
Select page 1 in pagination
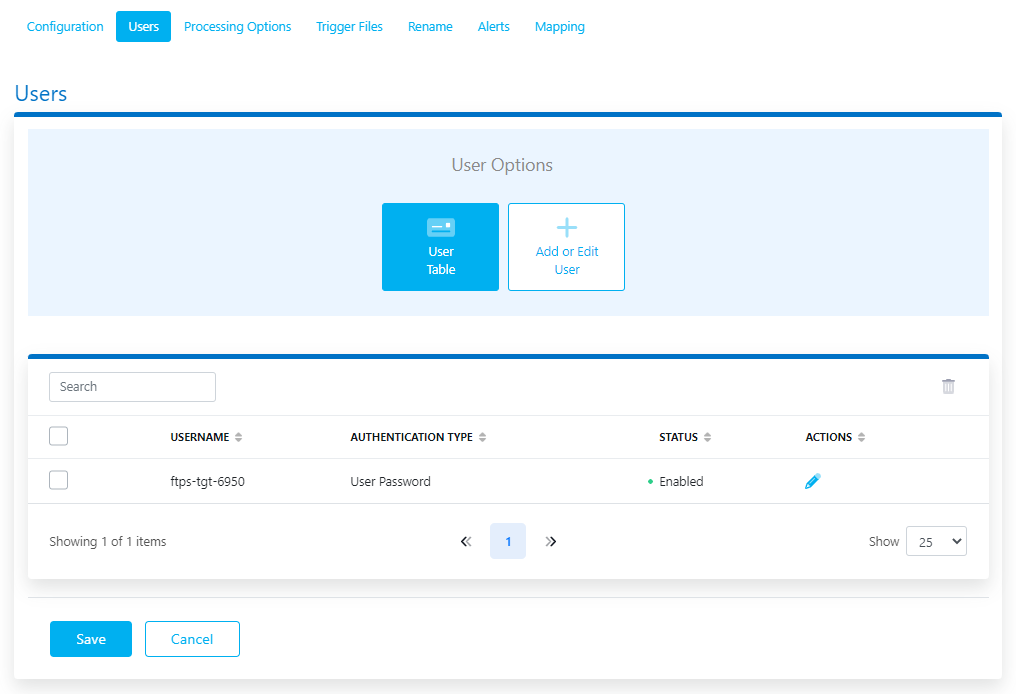click(508, 541)
